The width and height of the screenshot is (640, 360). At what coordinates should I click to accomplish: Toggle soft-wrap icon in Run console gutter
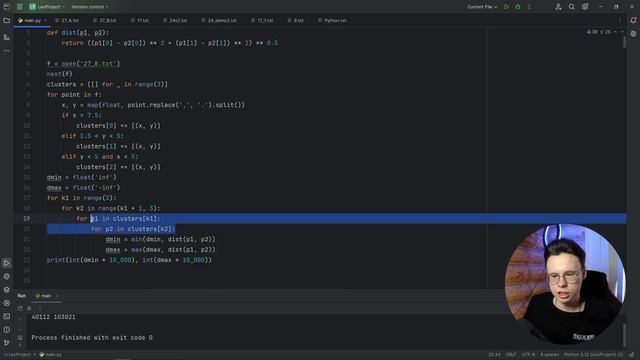click(20, 338)
